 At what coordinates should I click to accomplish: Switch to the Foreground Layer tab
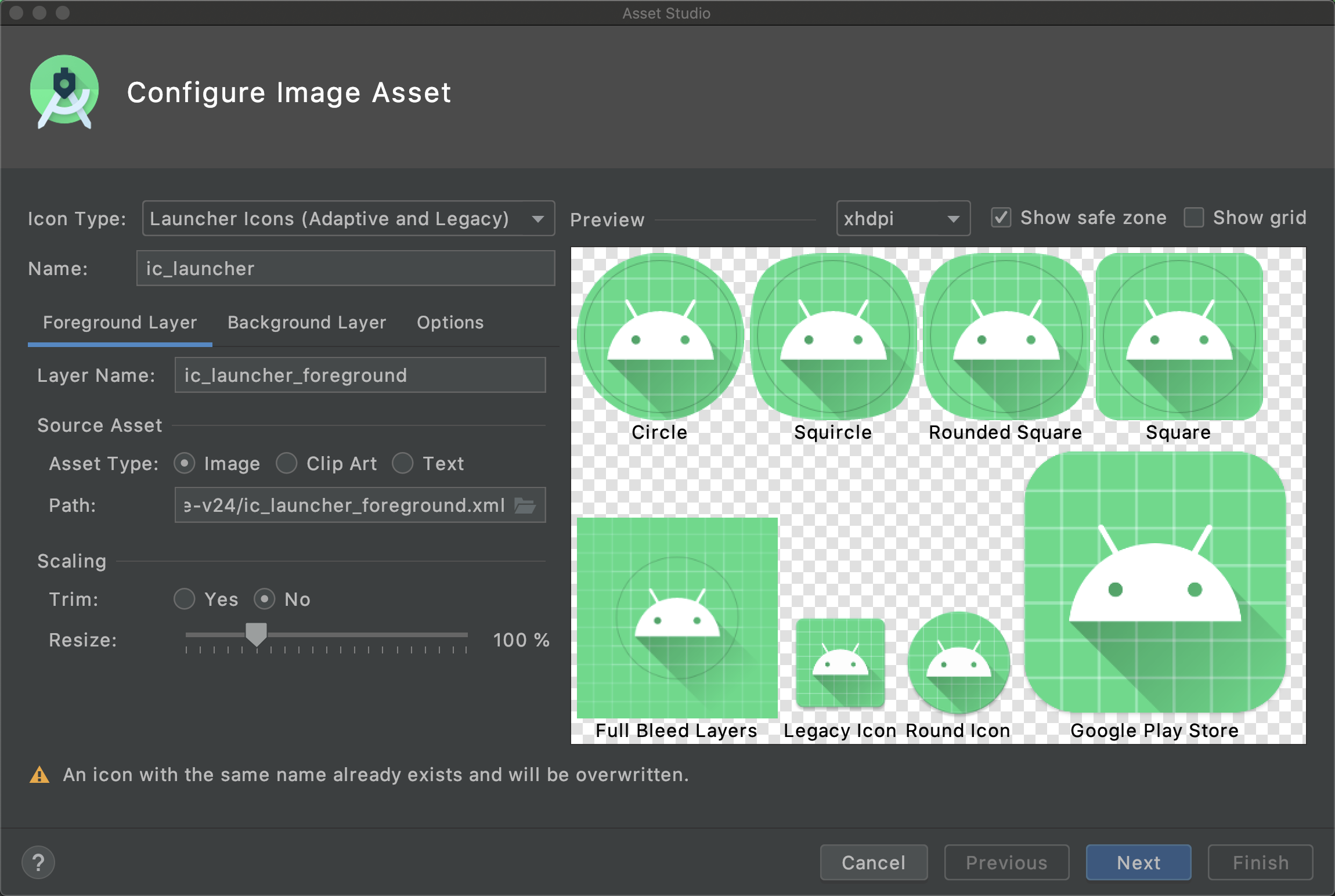click(x=120, y=323)
